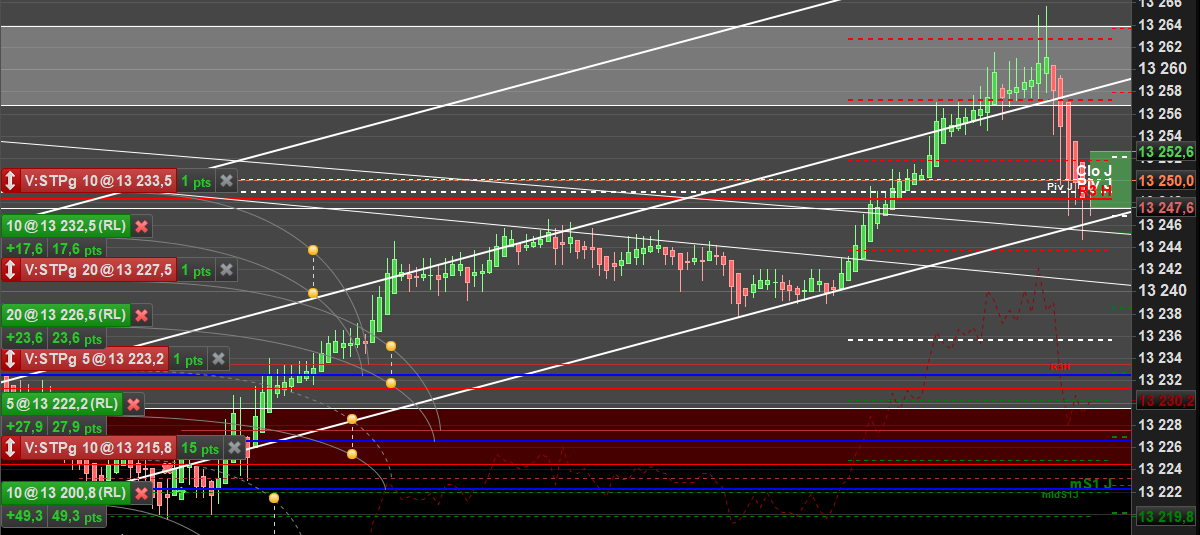Screen dimensions: 1200x535
Task: Close position 20@13 226,5 (RL) with red X
Action: coord(142,315)
